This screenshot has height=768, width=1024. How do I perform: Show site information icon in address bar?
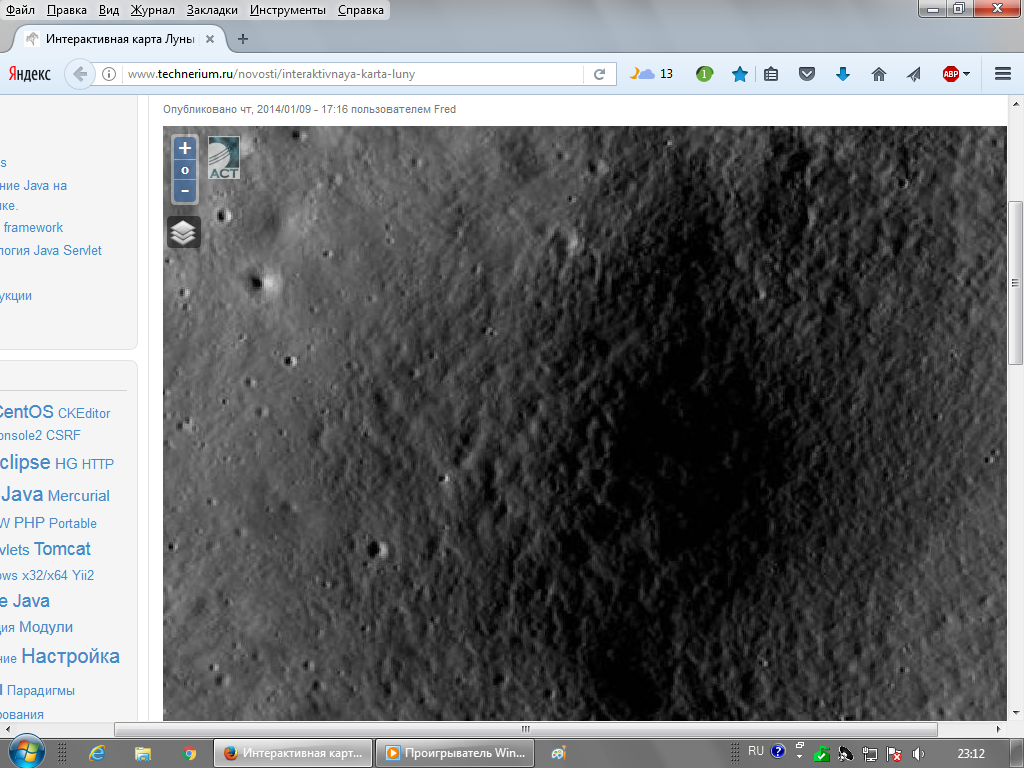(109, 74)
